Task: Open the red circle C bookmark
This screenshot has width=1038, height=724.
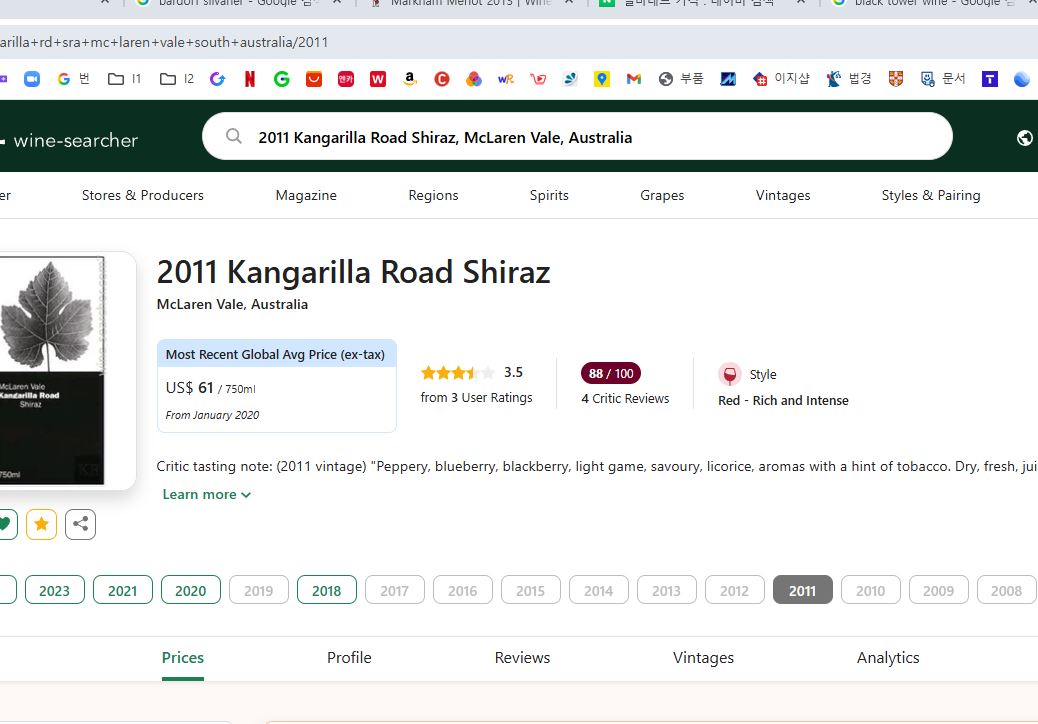Action: tap(442, 79)
